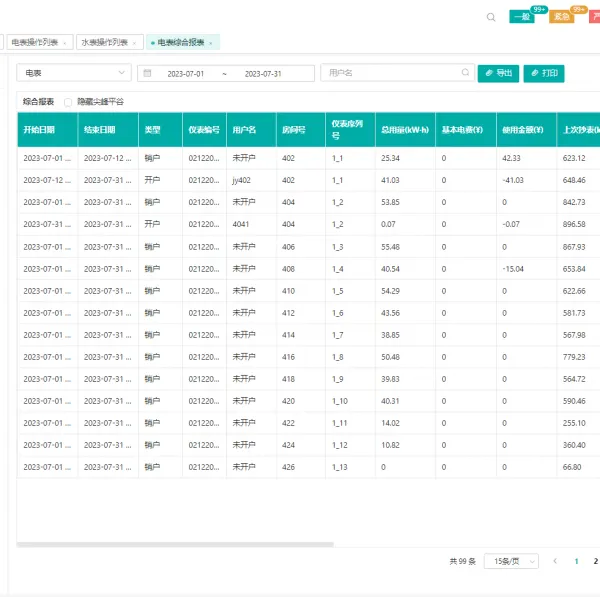Click the 导出 export button
The height and width of the screenshot is (597, 600).
tap(498, 73)
